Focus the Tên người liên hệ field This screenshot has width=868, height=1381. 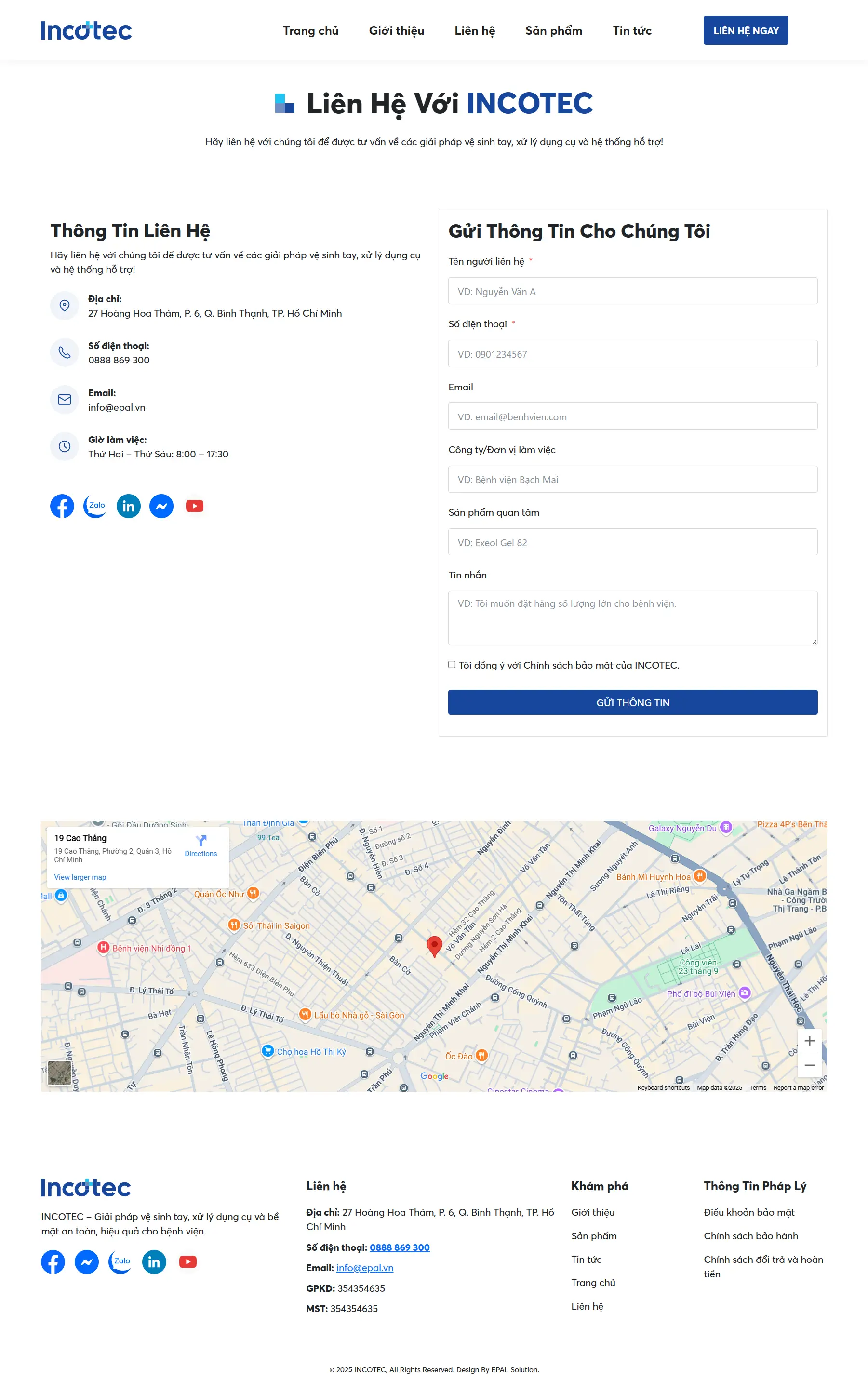point(633,291)
